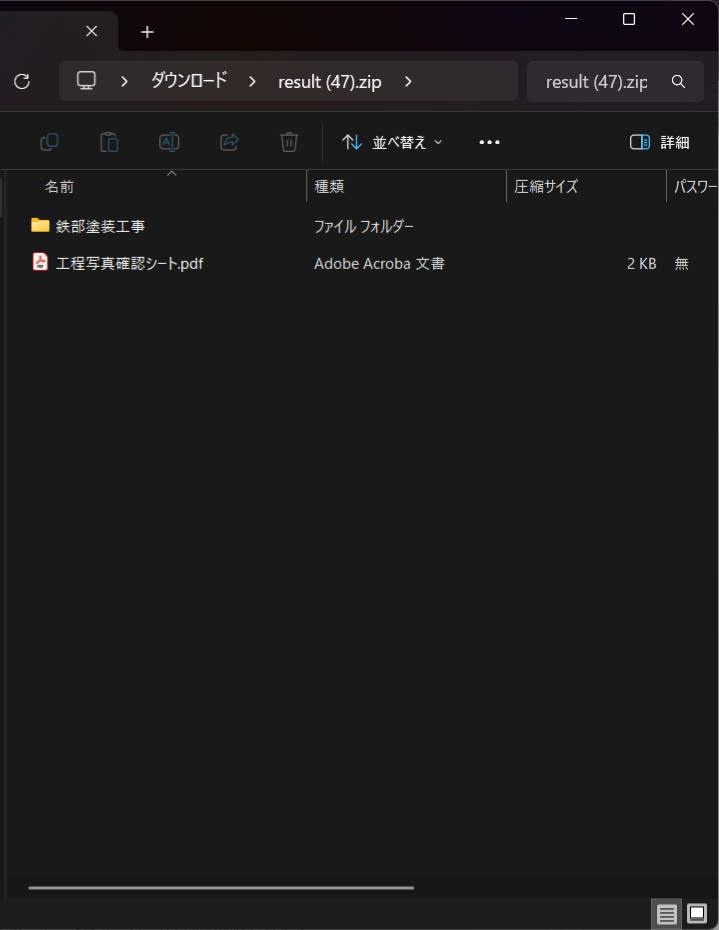The height and width of the screenshot is (930, 719).
Task: Click the Paste clipboard icon
Action: 109,142
